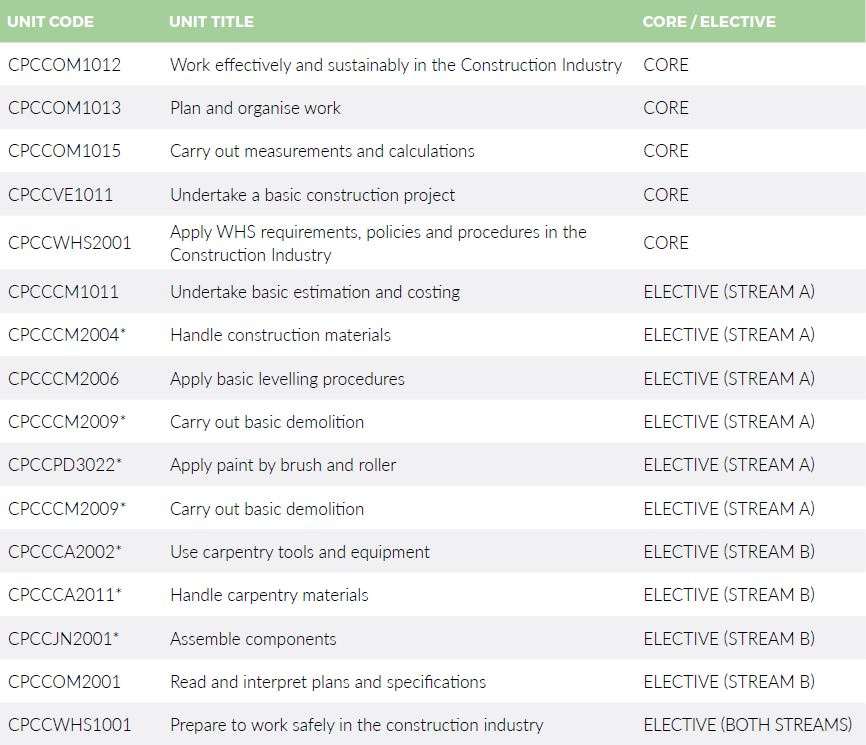Click 'Handle carpentry materials' unit title

tap(269, 595)
